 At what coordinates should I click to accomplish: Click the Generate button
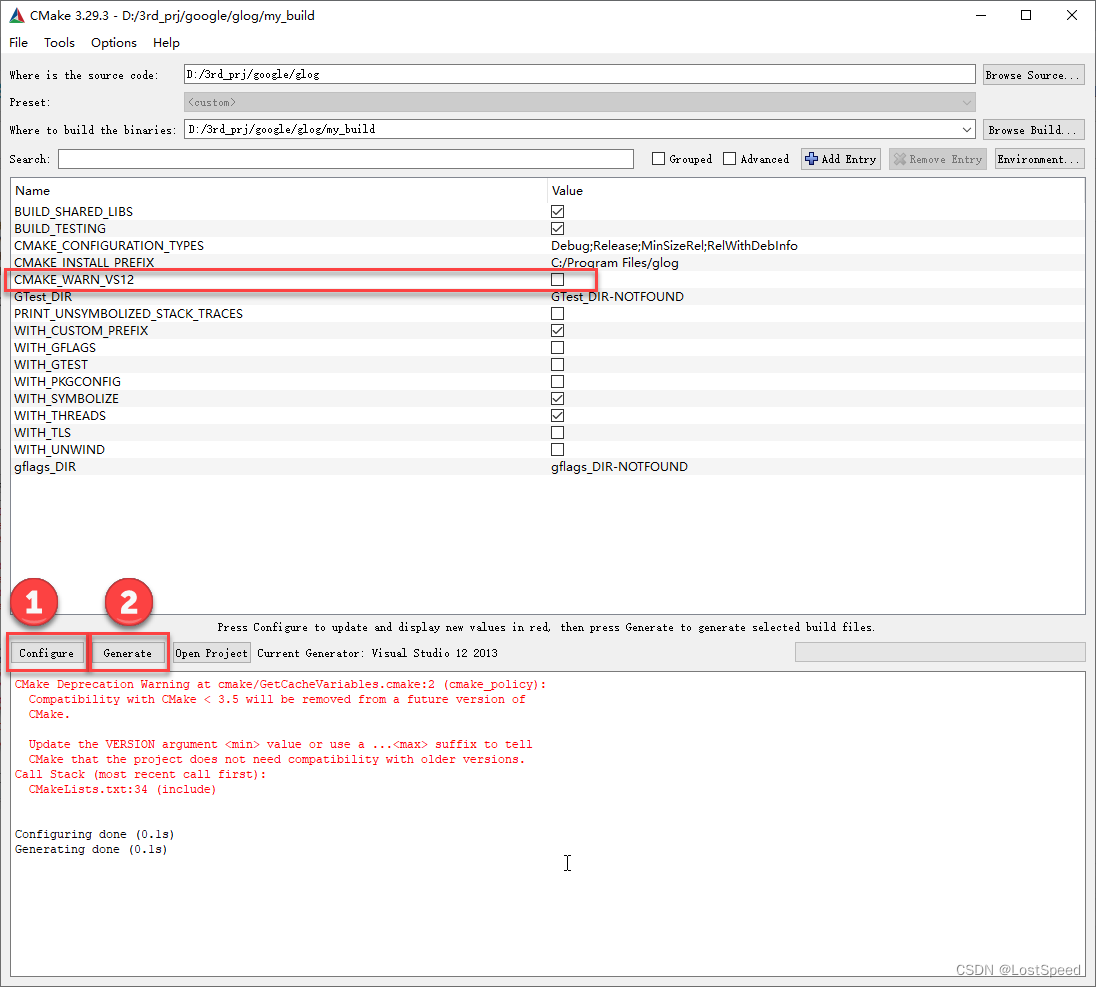pos(127,653)
